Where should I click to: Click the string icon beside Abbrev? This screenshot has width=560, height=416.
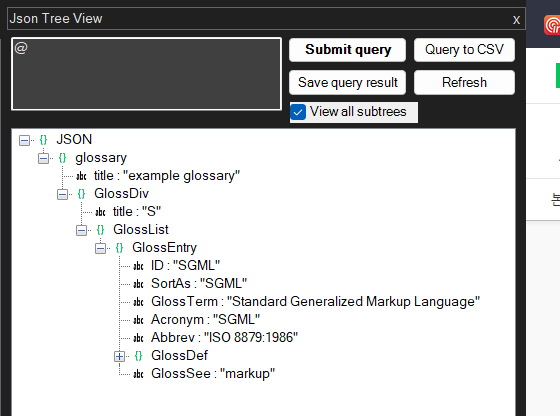[138, 338]
